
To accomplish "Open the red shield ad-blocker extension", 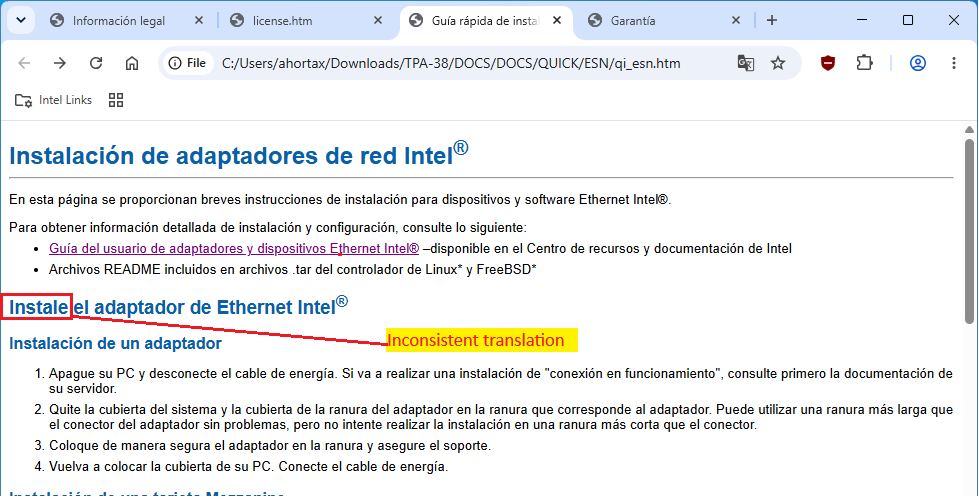I will coord(828,63).
